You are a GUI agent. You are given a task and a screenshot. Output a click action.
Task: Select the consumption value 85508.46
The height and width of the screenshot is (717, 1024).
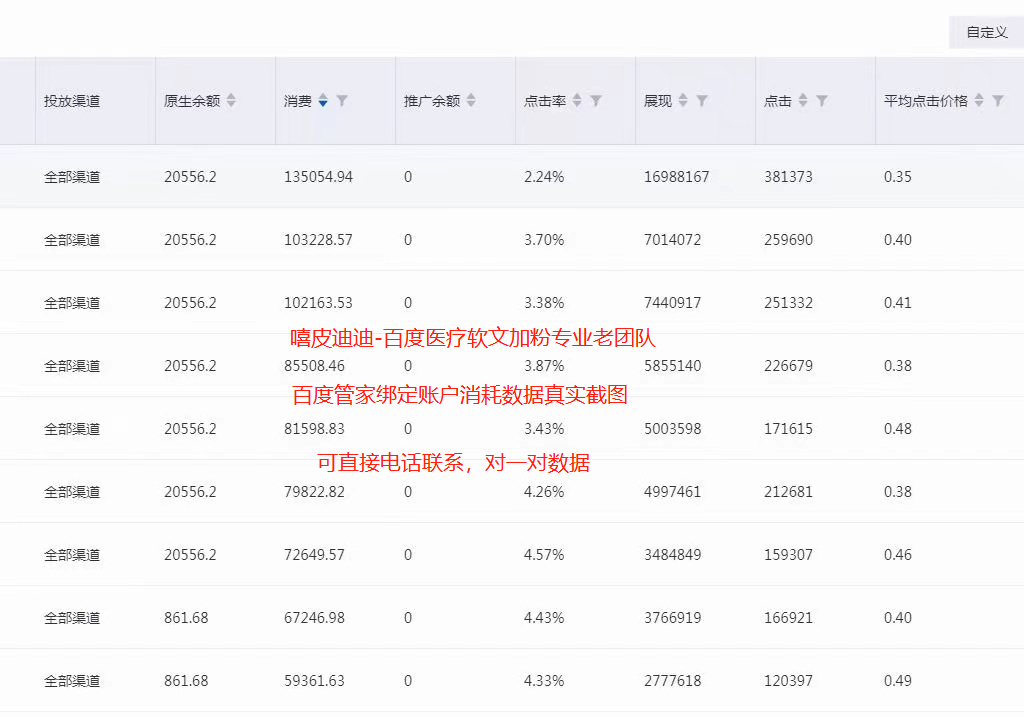pyautogui.click(x=314, y=366)
